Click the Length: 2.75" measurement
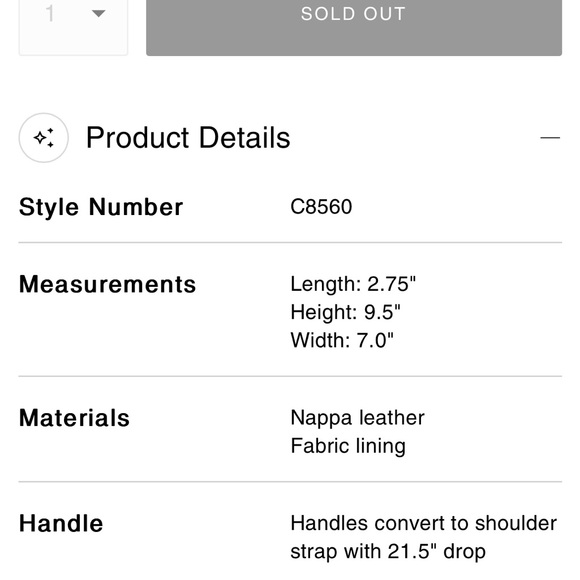The width and height of the screenshot is (580, 580). [353, 284]
